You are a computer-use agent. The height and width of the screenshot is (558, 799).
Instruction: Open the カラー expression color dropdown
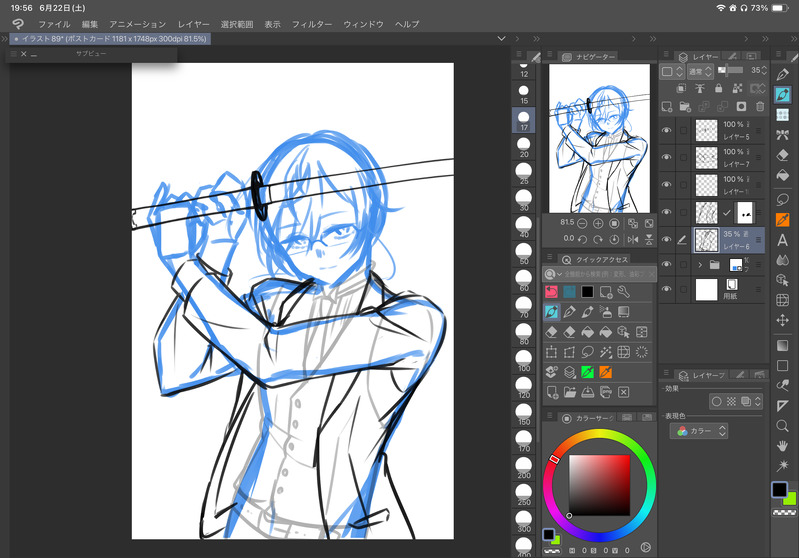pyautogui.click(x=699, y=431)
